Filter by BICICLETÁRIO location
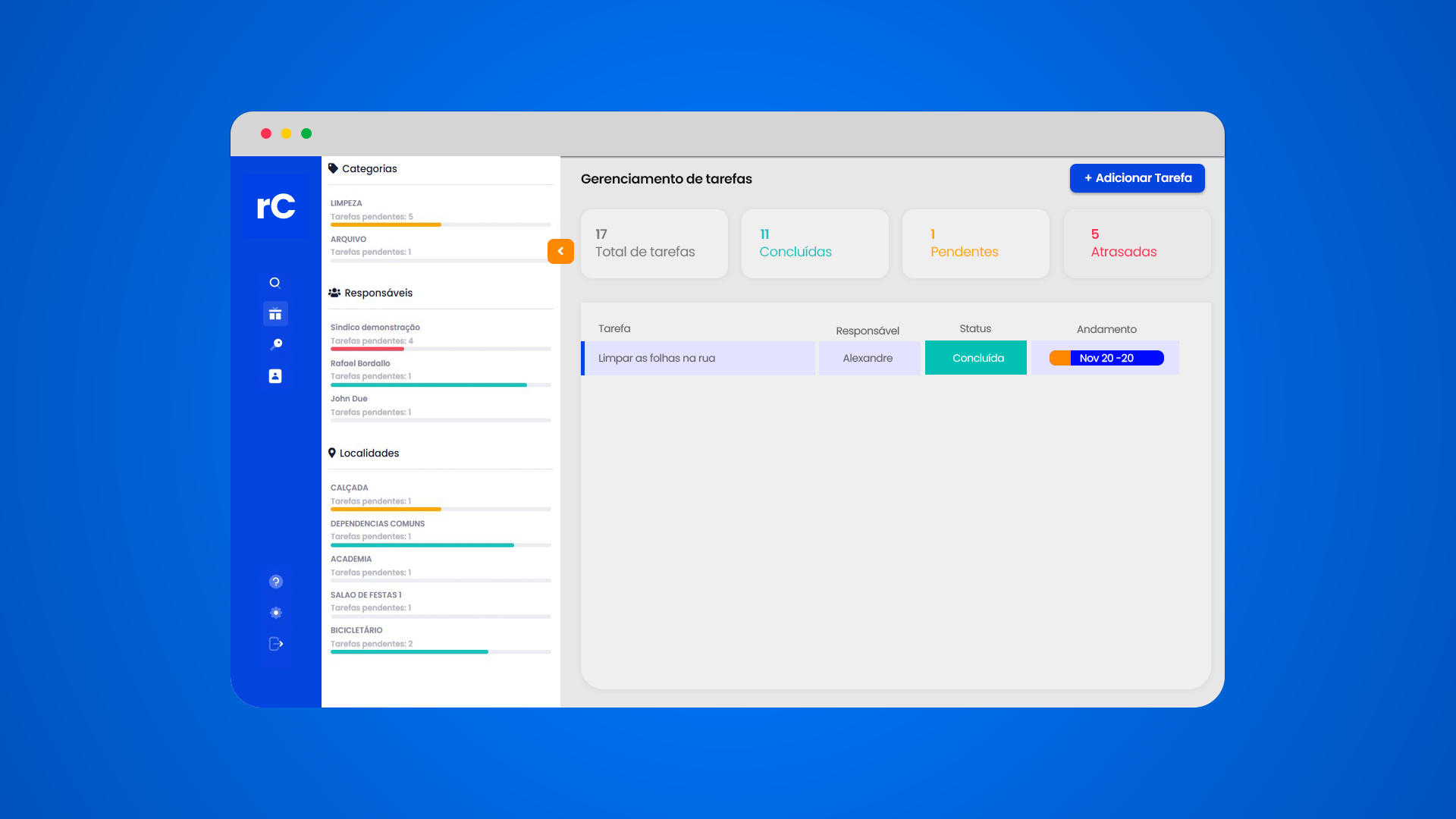 click(357, 630)
